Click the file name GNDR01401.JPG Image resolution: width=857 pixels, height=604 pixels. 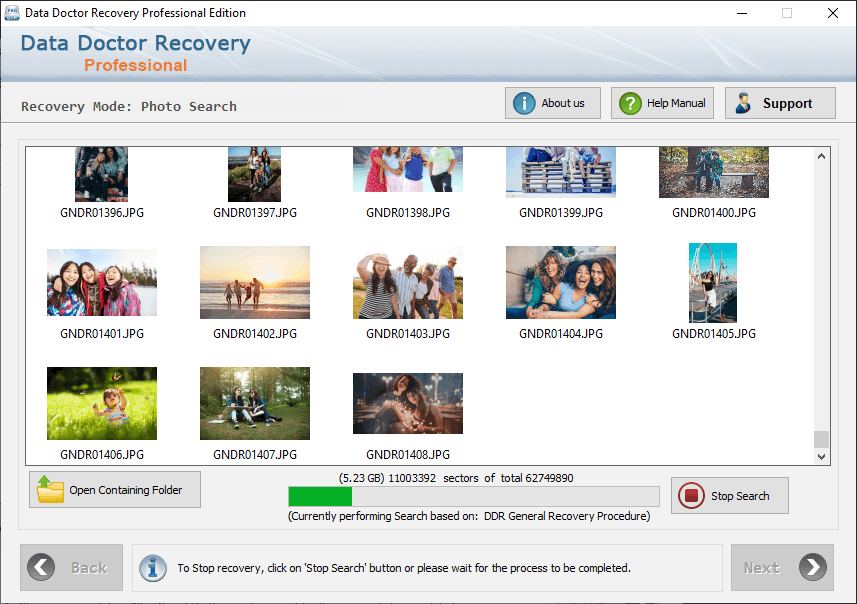[102, 333]
